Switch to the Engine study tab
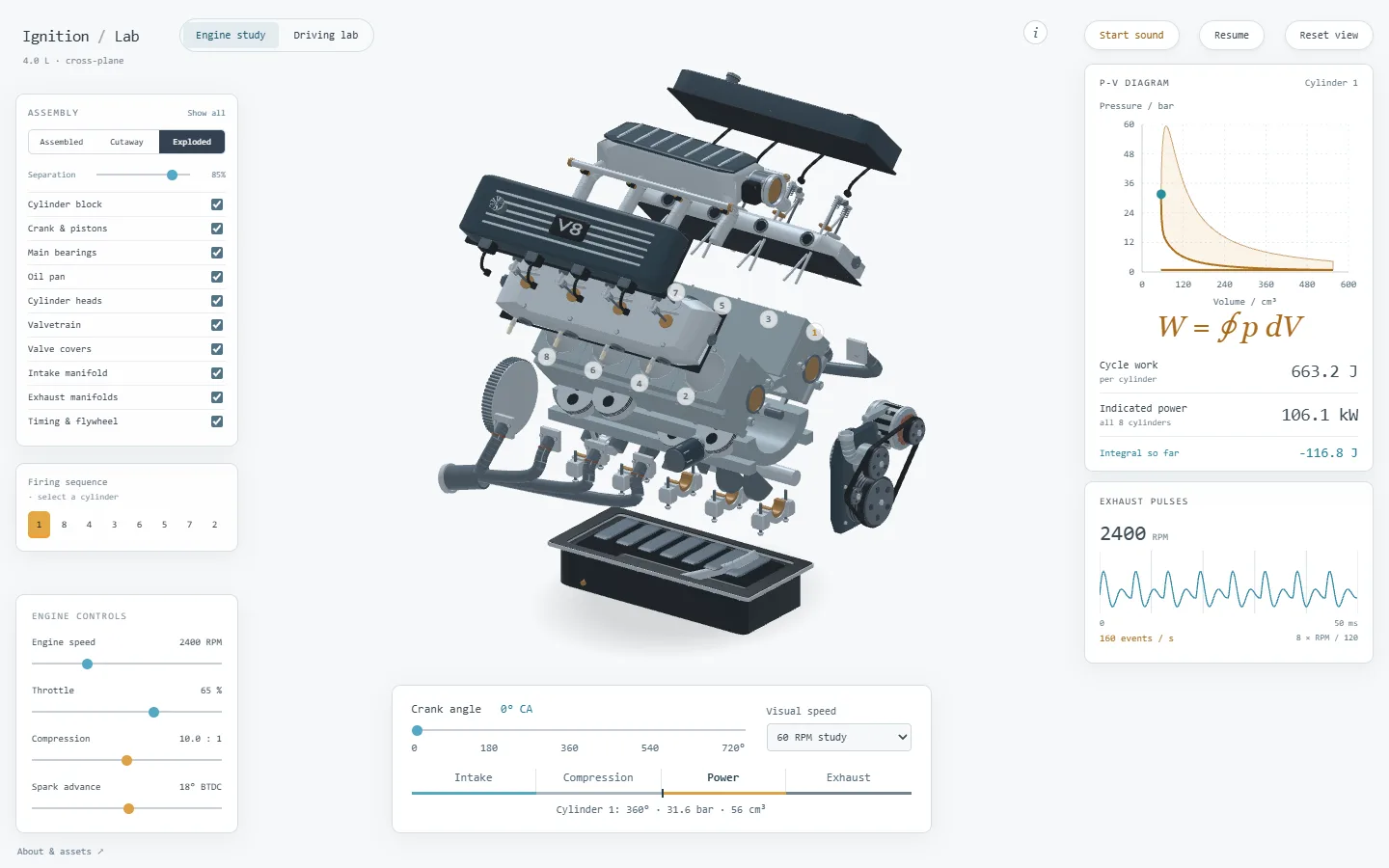 (231, 36)
